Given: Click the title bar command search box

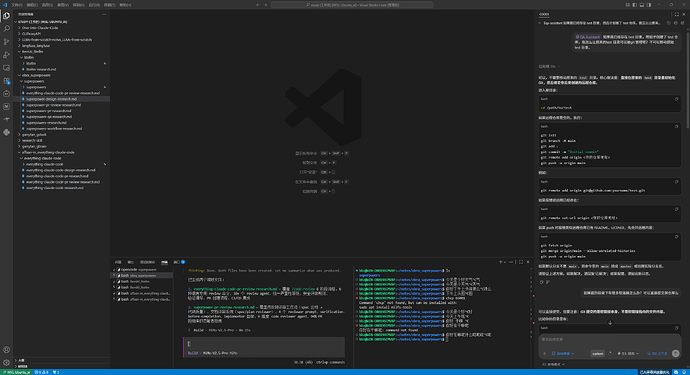Looking at the screenshot, I should click(352, 5).
